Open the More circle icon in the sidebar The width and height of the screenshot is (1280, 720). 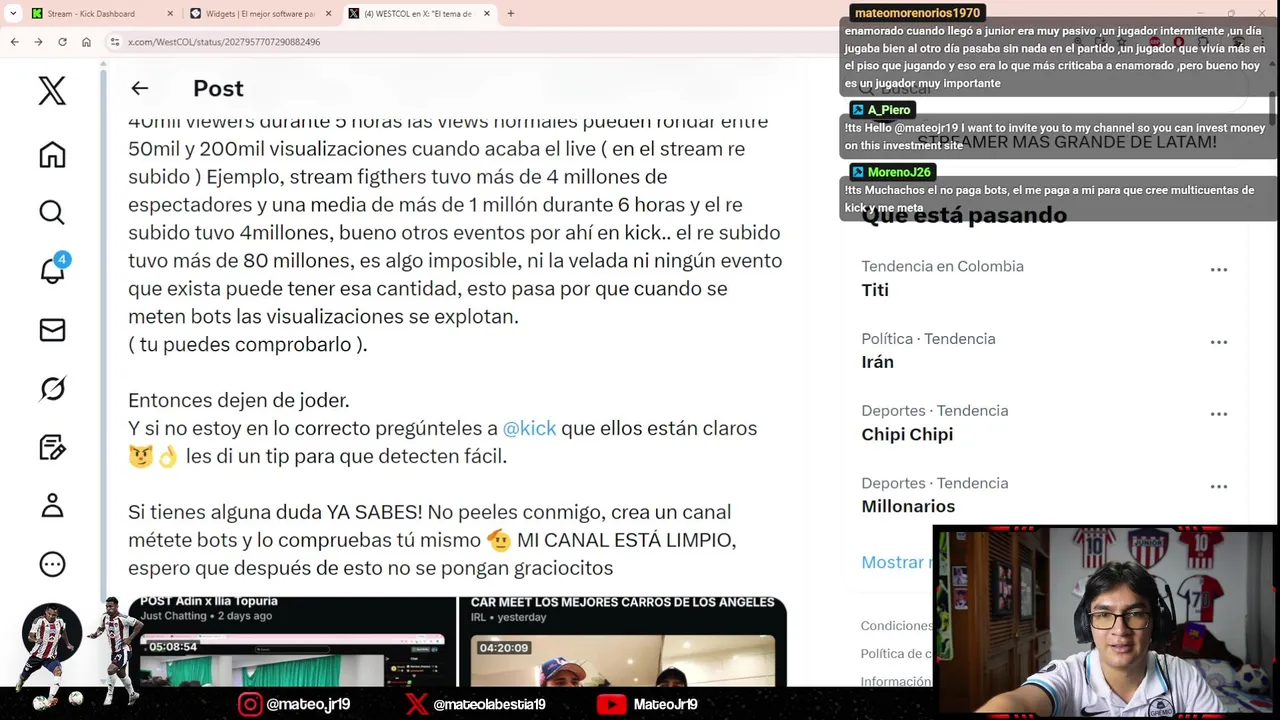pos(52,564)
